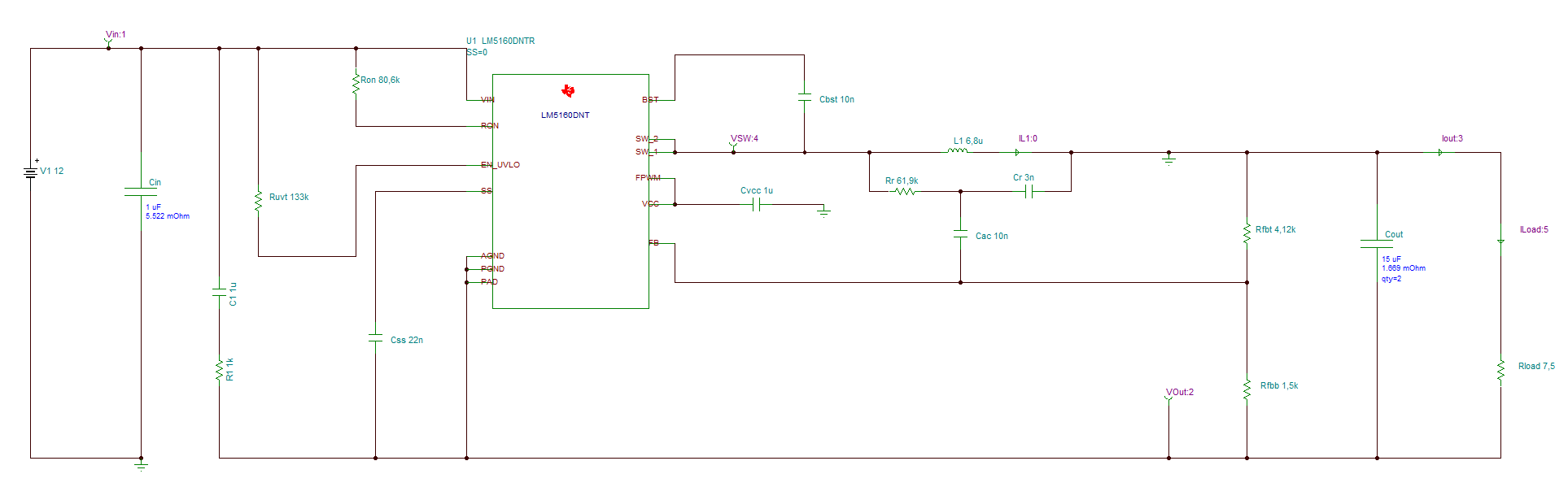Select the Cr 3n capacitor symbol
The height and width of the screenshot is (487, 1568).
click(1029, 191)
